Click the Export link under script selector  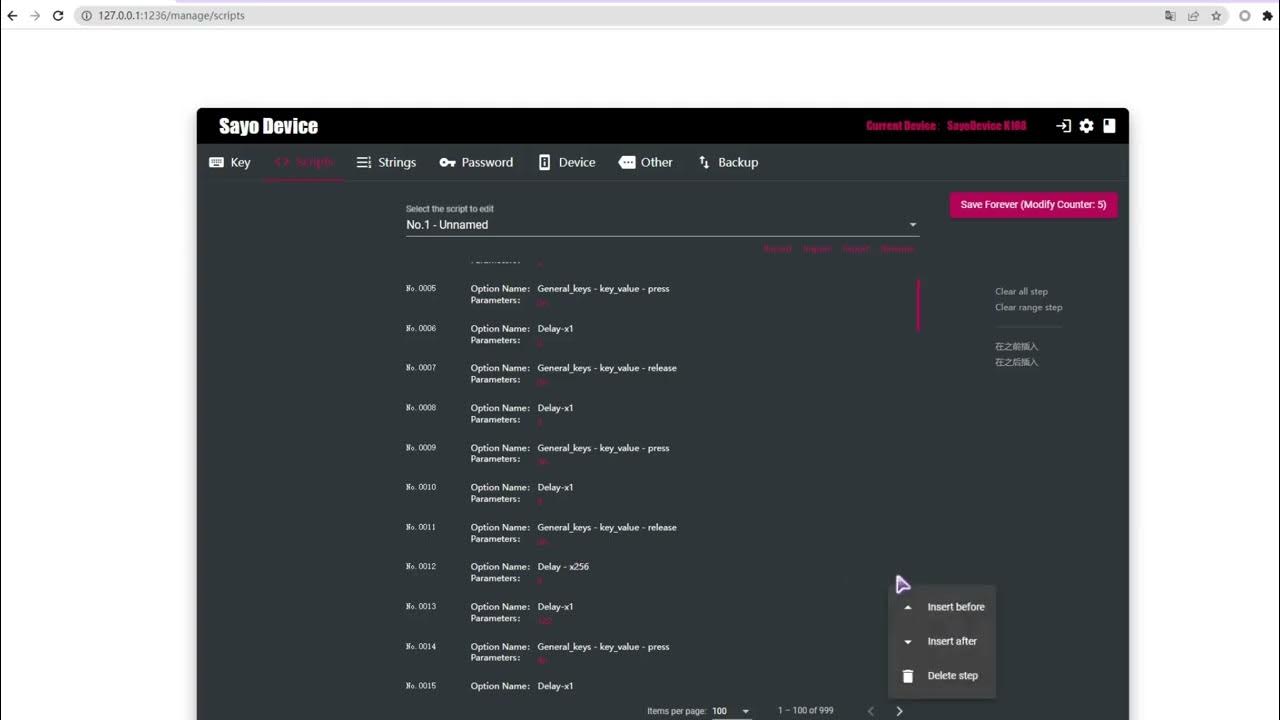[856, 249]
